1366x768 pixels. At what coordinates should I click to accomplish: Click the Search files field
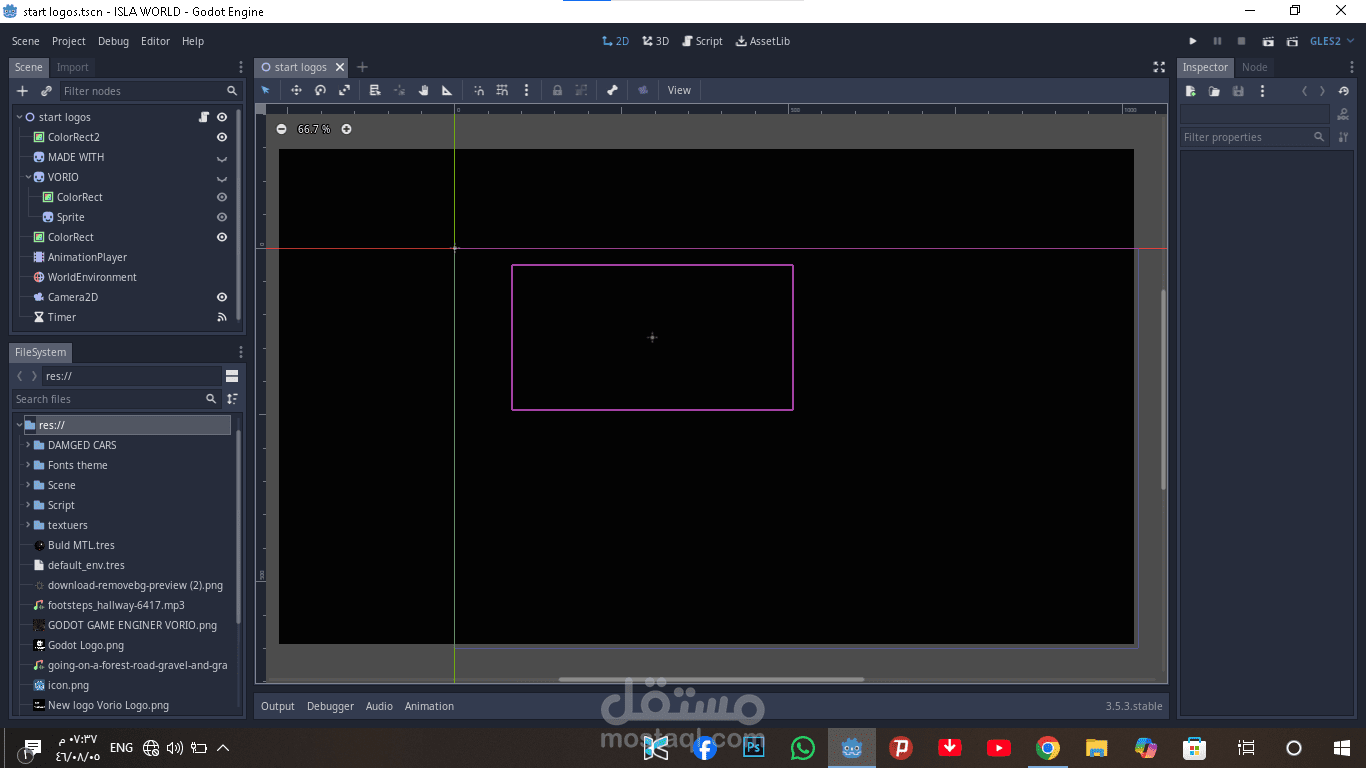(116, 399)
